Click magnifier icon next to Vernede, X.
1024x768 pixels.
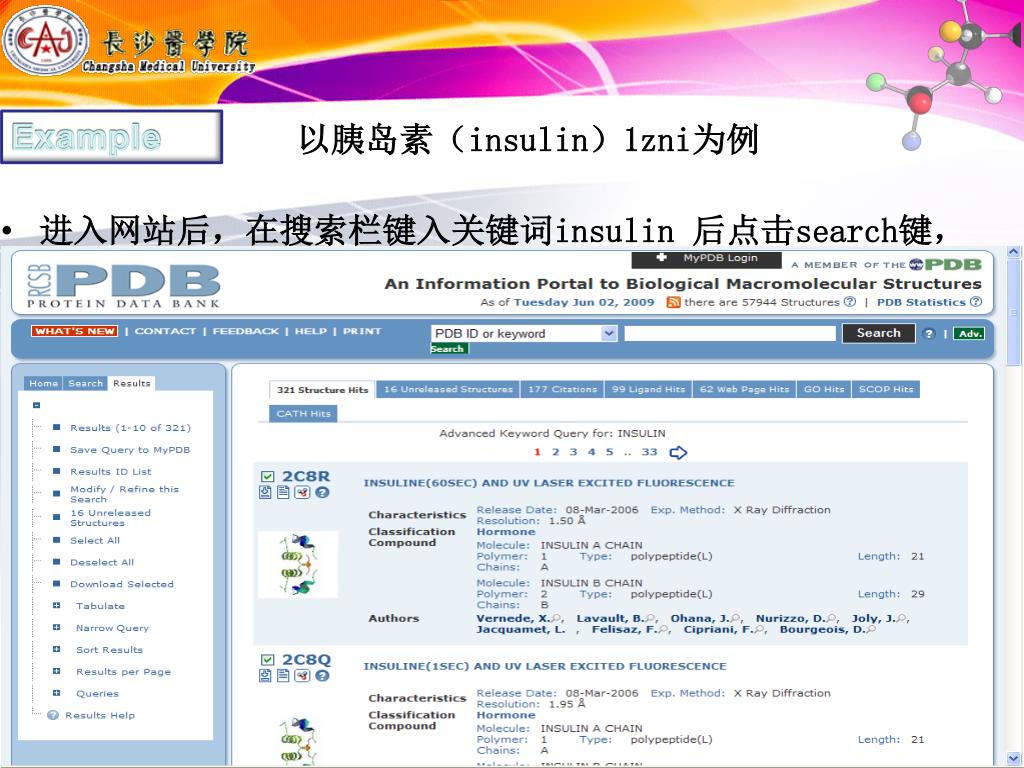[556, 618]
